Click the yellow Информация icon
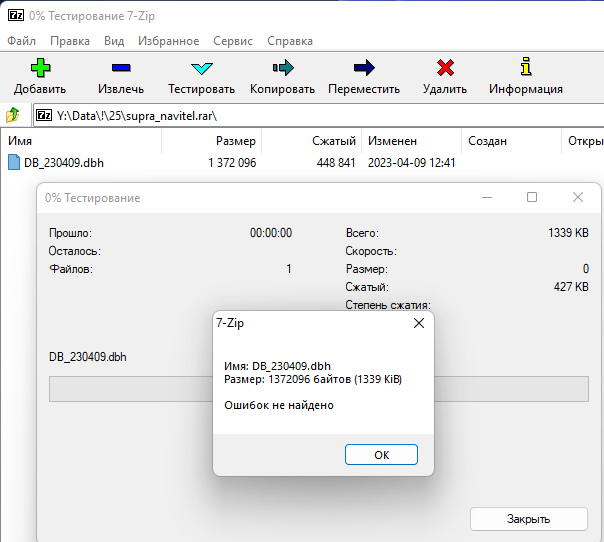Screen dimensions: 604x542 (x=525, y=69)
